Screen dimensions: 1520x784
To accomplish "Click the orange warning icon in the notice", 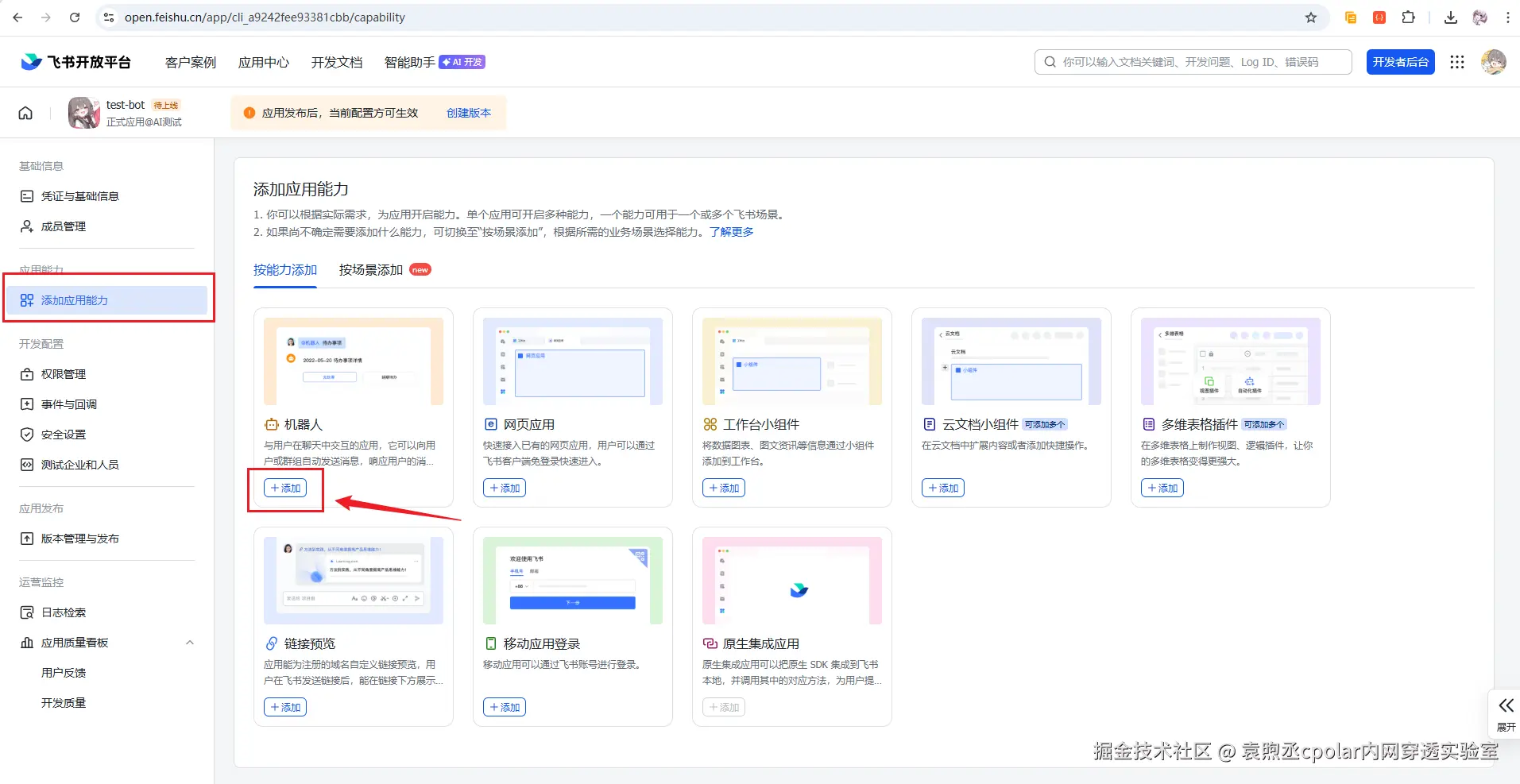I will [249, 113].
